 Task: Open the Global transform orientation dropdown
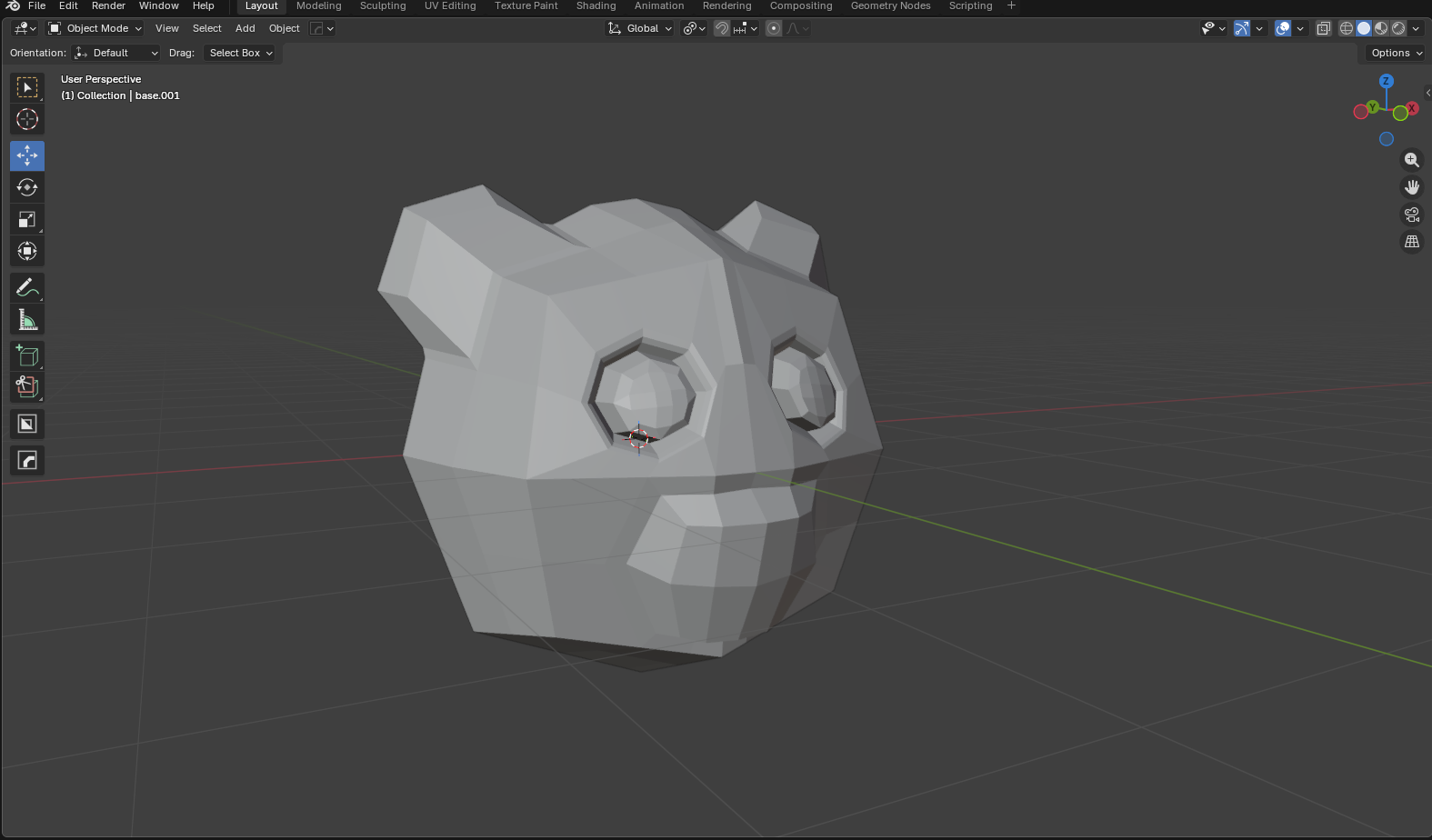pos(640,28)
